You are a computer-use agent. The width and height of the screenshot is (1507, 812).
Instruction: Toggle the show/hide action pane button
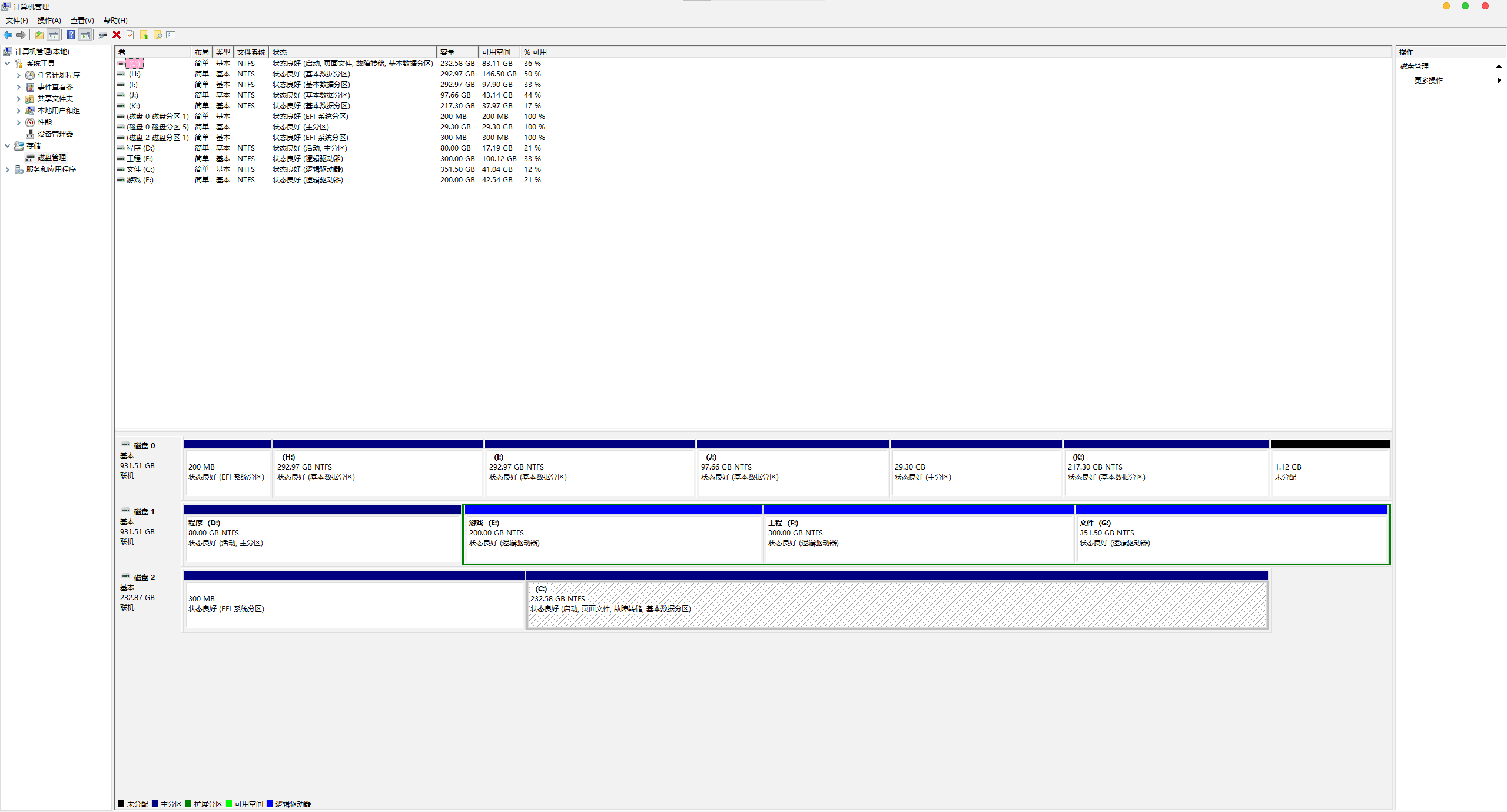click(x=85, y=35)
